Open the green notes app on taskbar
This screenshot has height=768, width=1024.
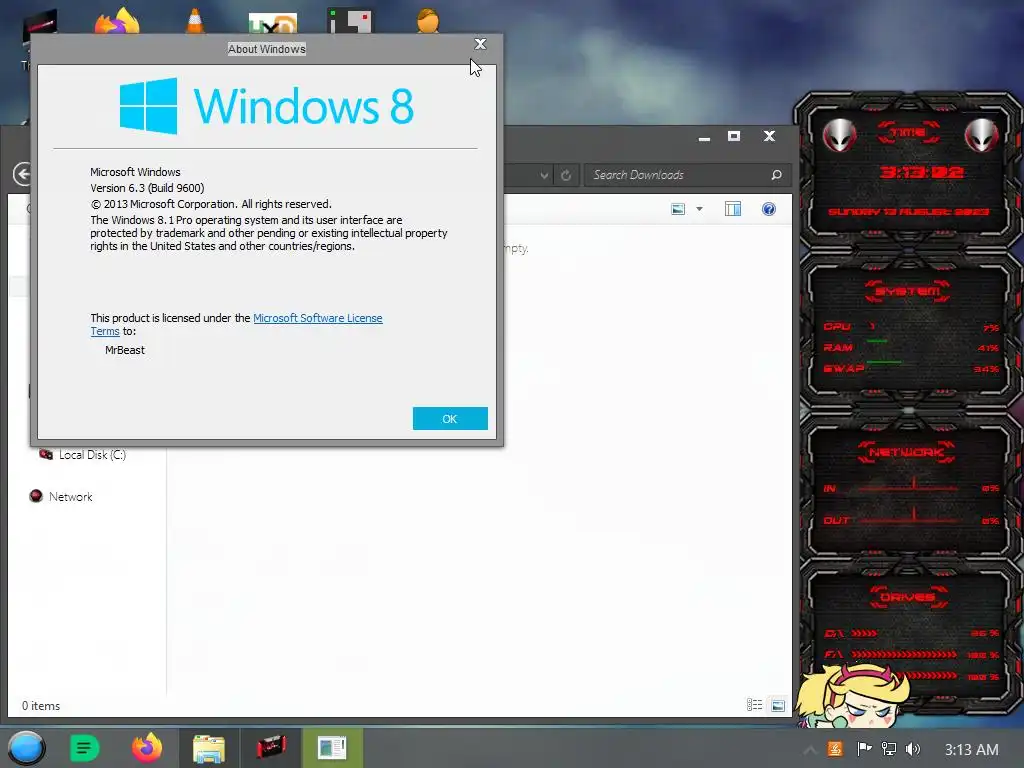(x=84, y=748)
